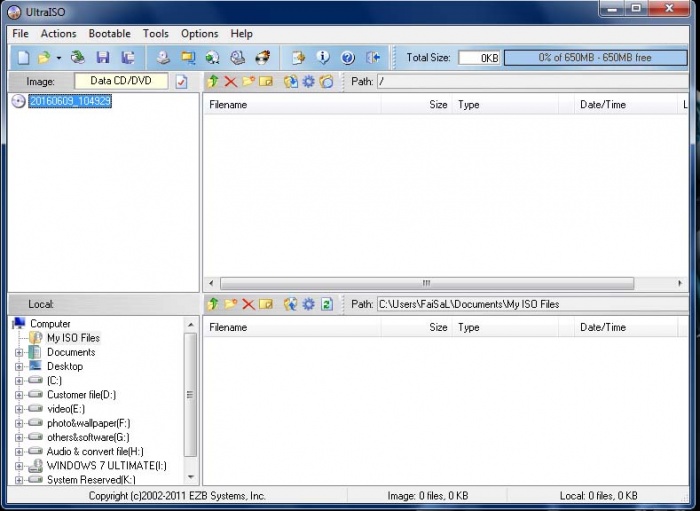Open the Options menu
Viewport: 700px width, 511px height.
200,34
